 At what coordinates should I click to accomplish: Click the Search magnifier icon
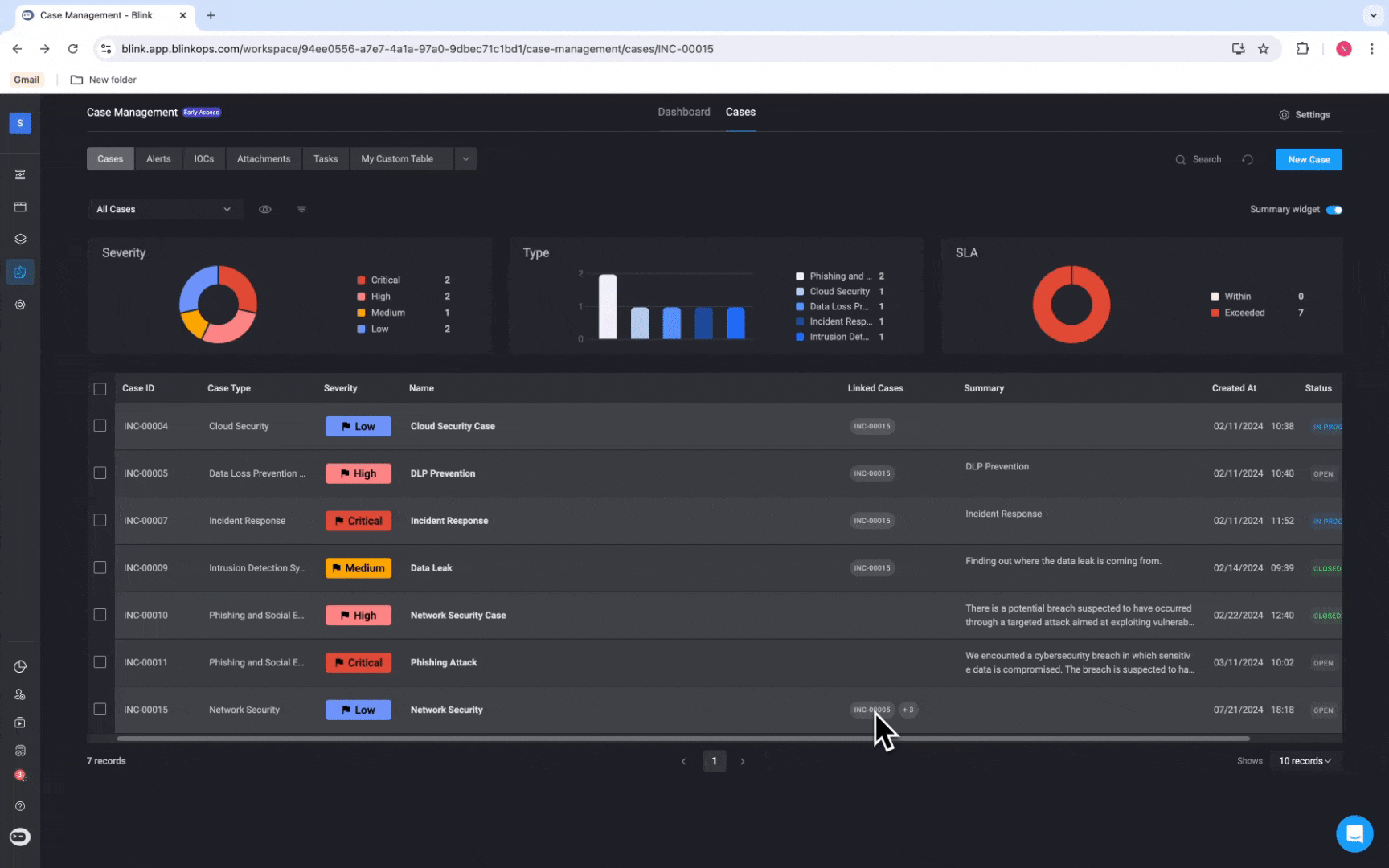1180,159
